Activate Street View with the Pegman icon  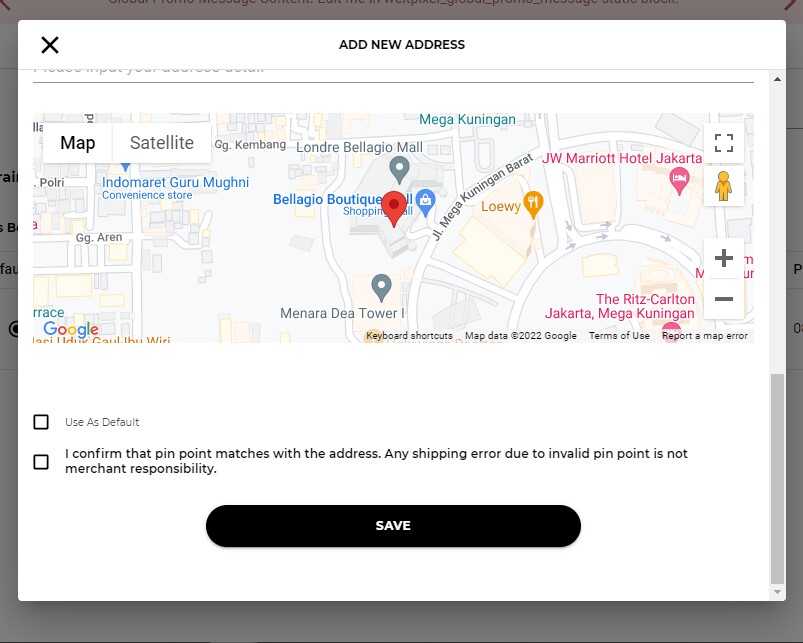[724, 186]
